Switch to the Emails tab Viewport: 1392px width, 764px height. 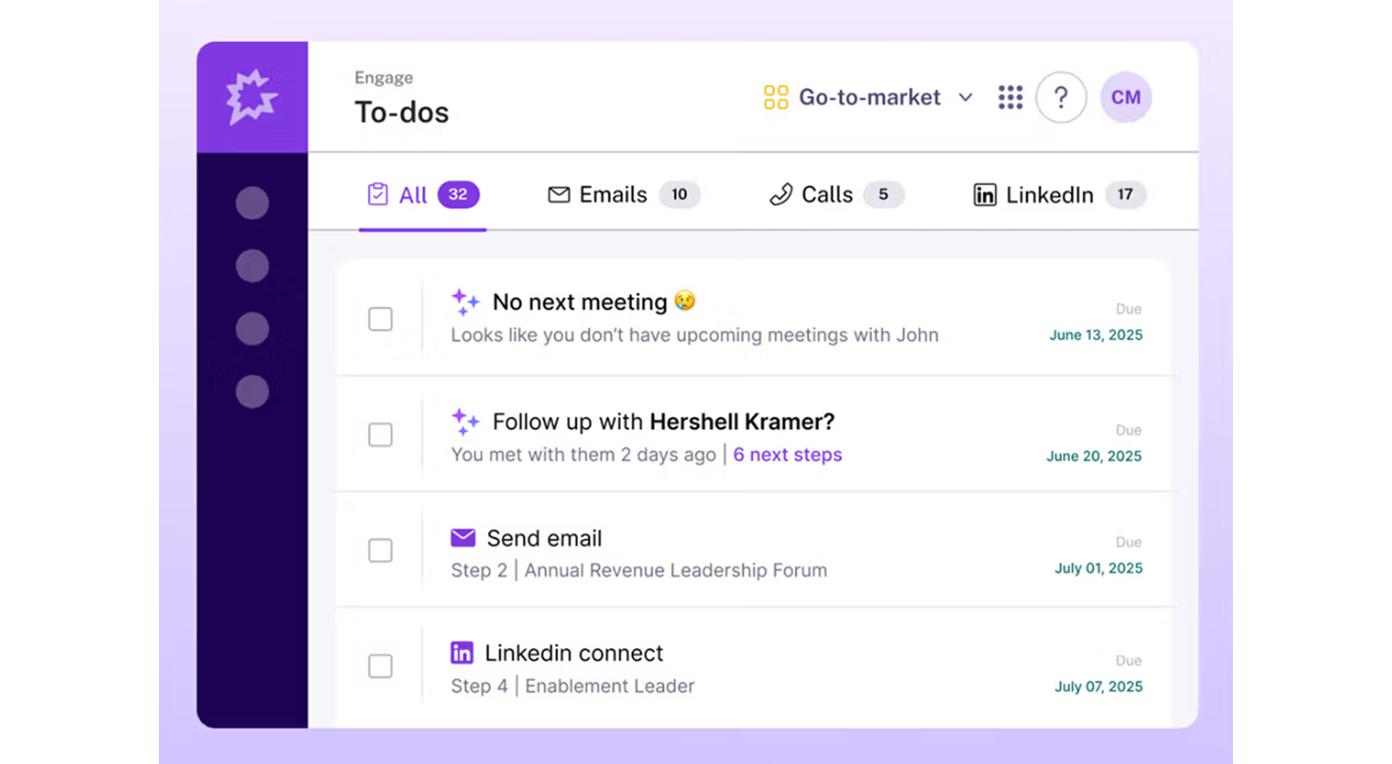tap(624, 195)
